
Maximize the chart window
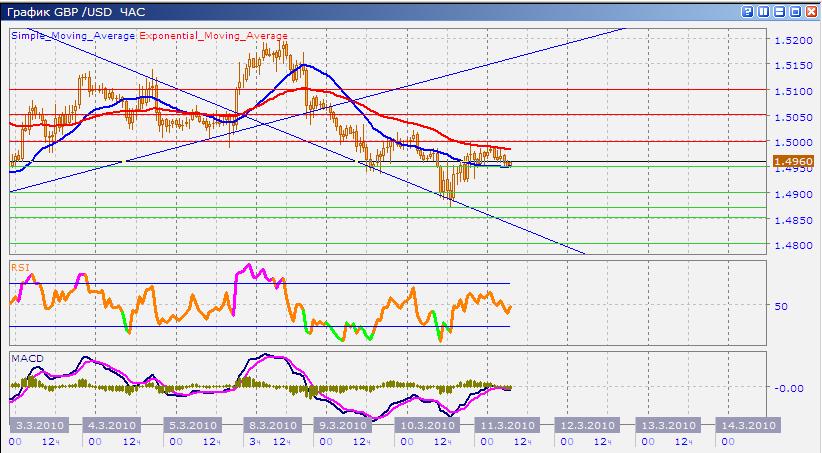[x=795, y=12]
